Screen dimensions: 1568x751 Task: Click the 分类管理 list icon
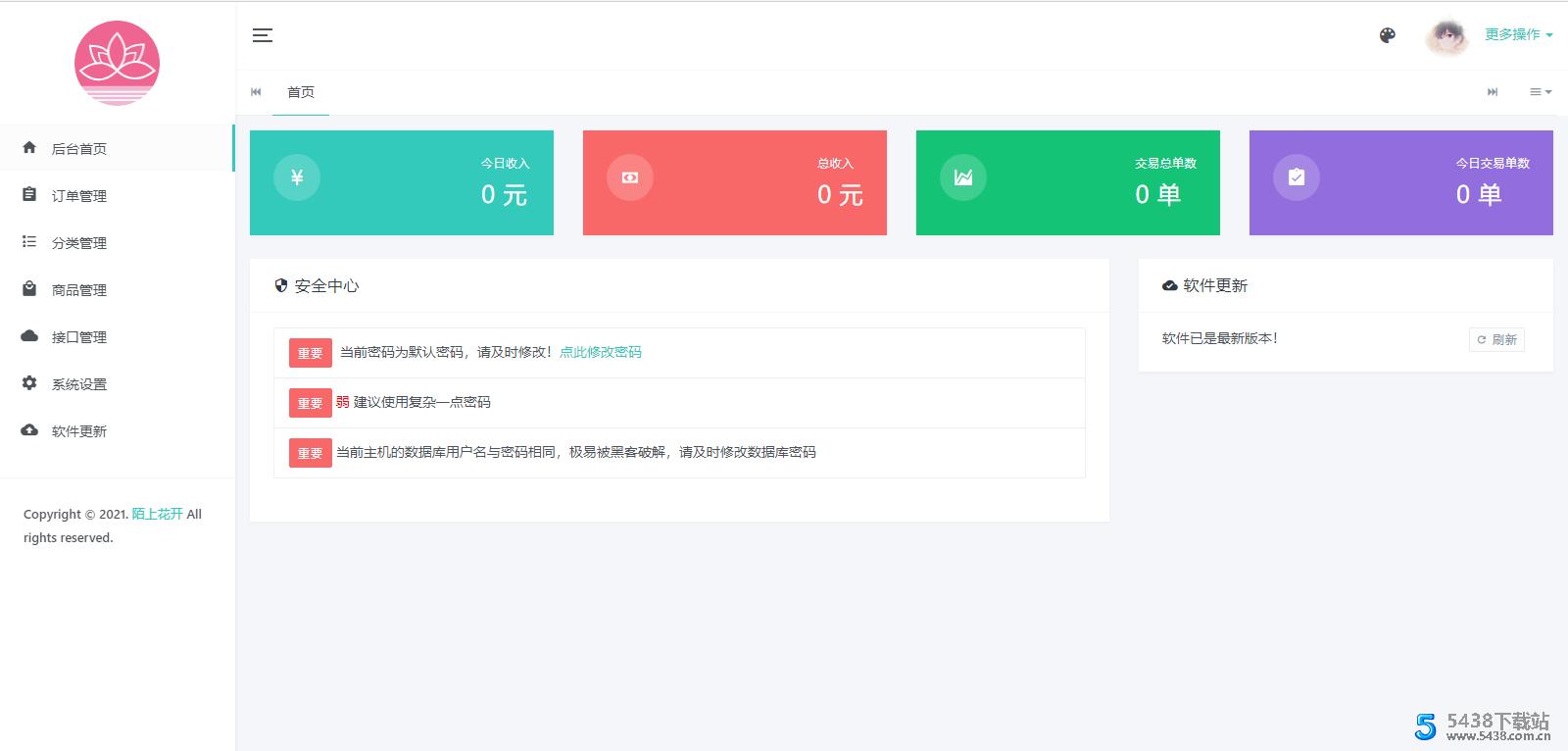(29, 242)
